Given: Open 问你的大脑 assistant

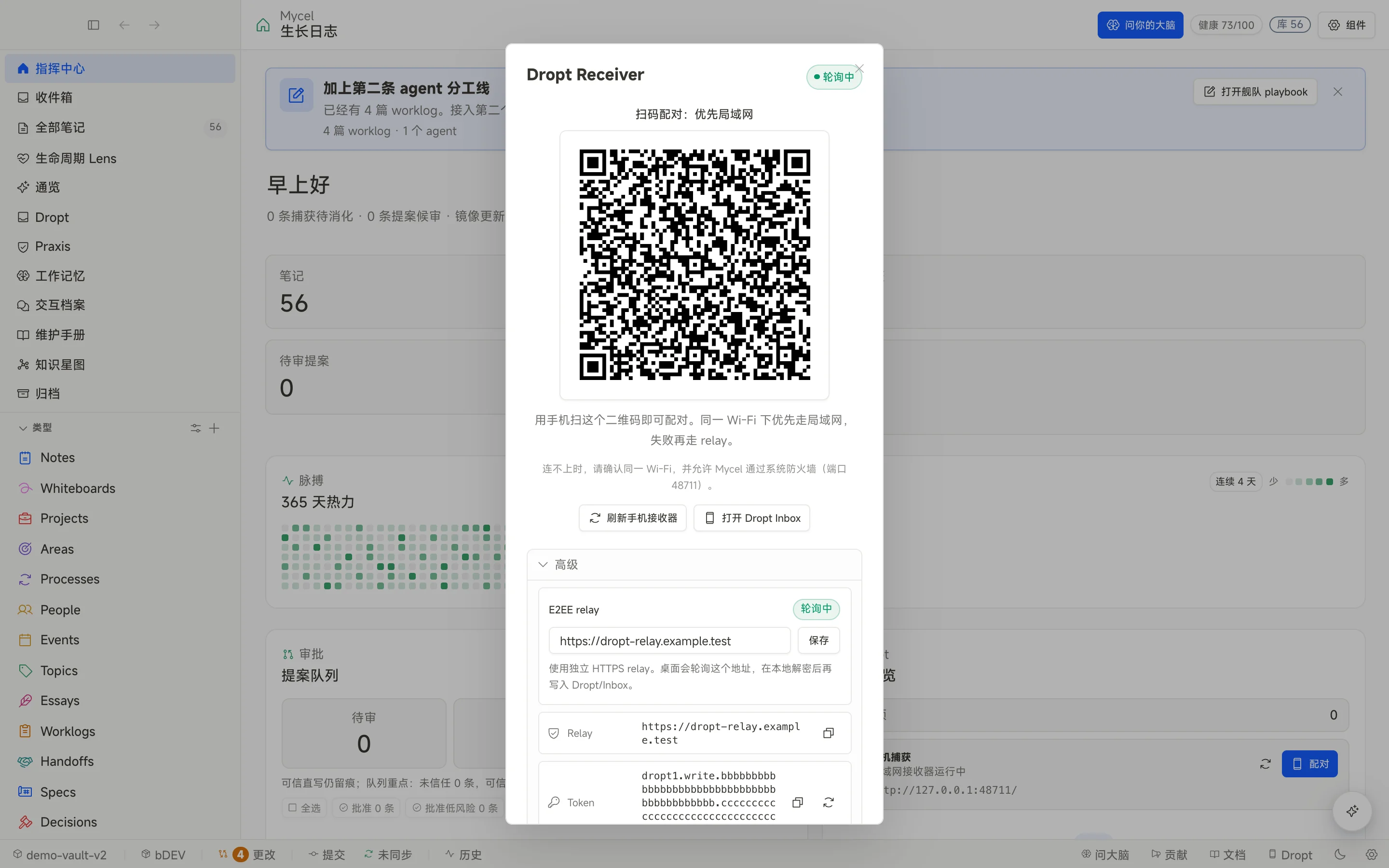Looking at the screenshot, I should tap(1140, 25).
